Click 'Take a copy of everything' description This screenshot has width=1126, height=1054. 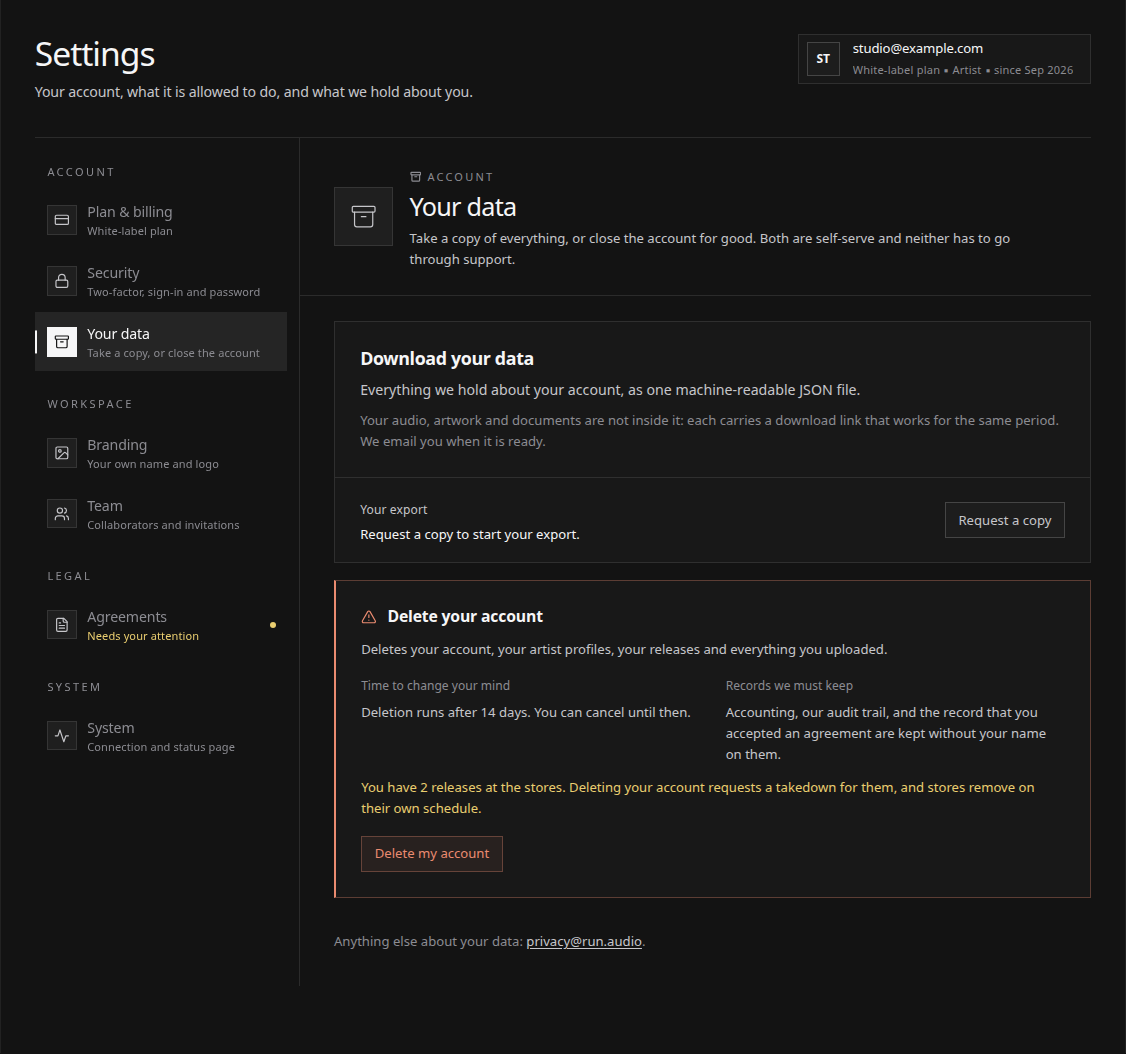(x=709, y=248)
